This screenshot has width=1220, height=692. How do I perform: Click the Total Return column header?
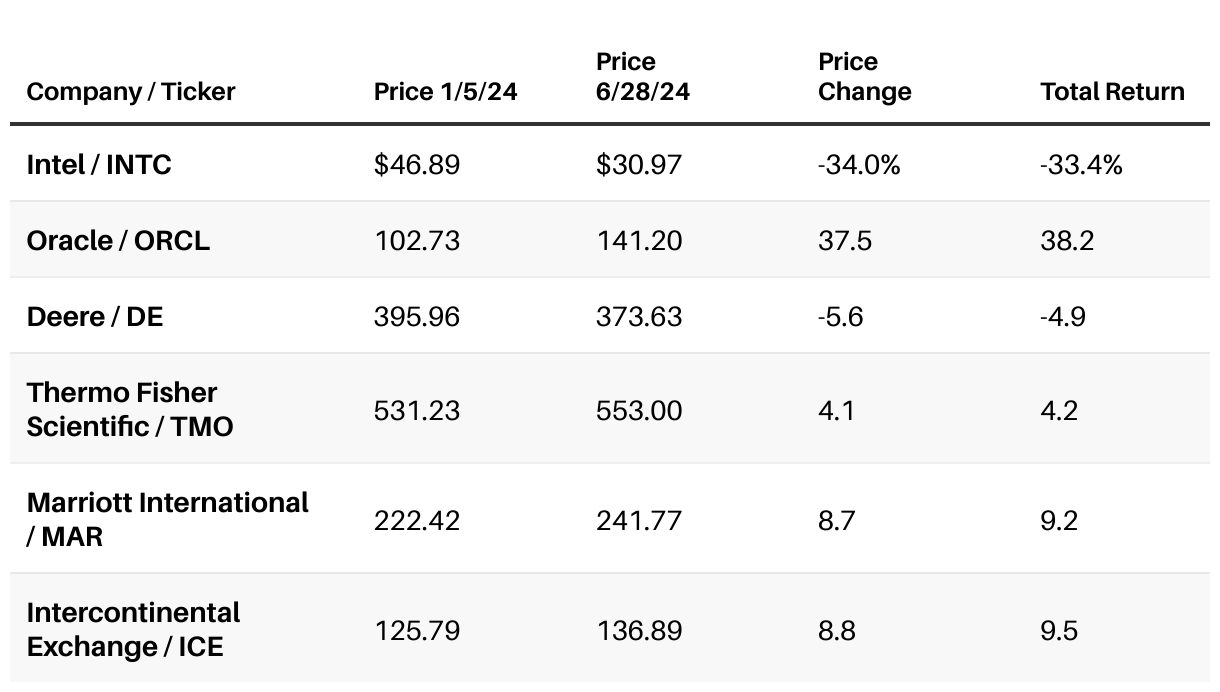[1112, 92]
